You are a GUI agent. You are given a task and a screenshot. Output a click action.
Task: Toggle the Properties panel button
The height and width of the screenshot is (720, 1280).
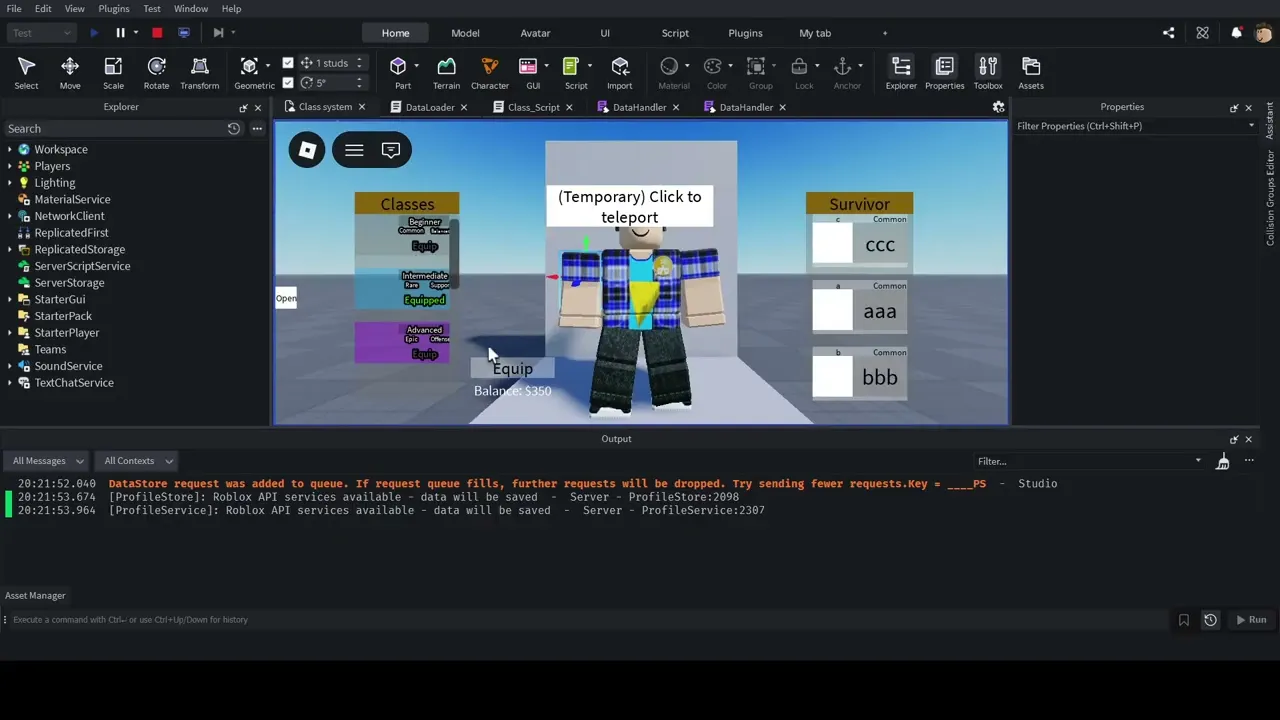click(x=944, y=73)
